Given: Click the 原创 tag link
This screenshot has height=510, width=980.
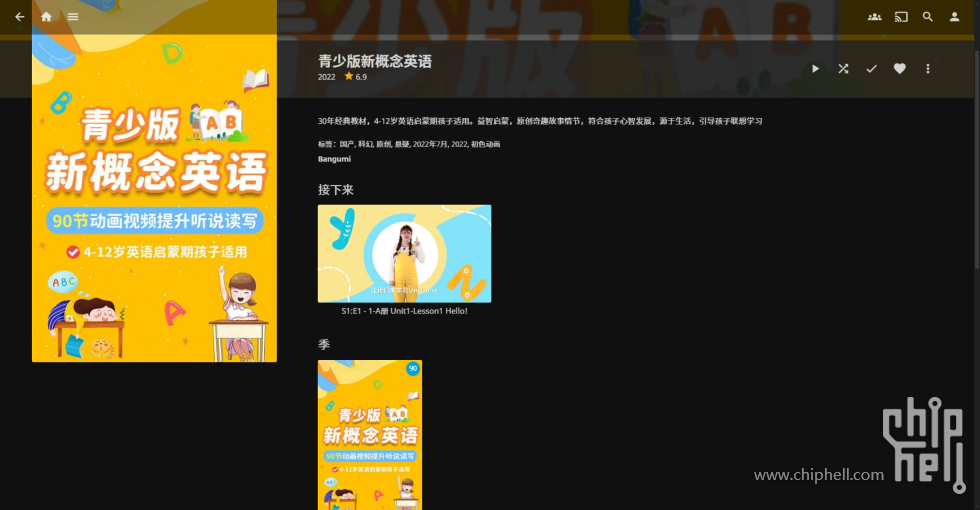Looking at the screenshot, I should [x=384, y=144].
